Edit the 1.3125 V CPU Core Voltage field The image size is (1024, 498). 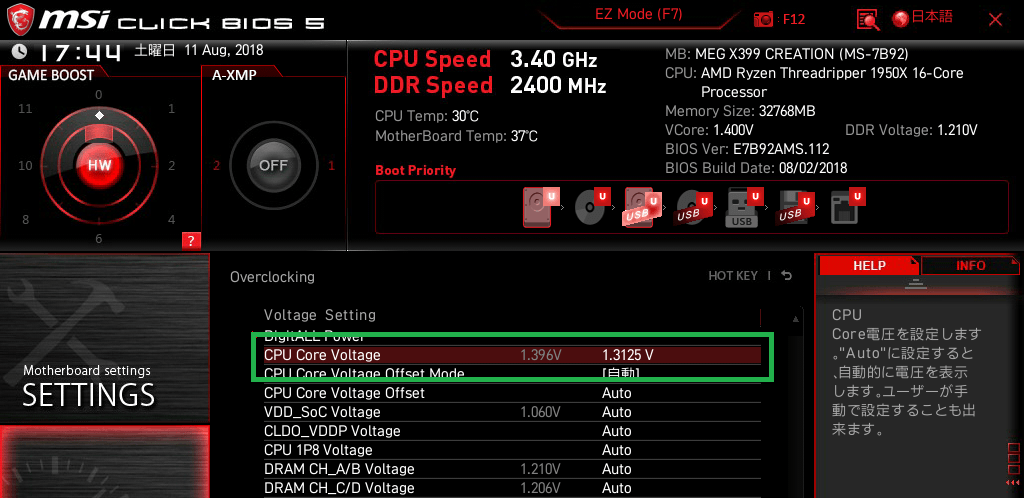point(628,355)
